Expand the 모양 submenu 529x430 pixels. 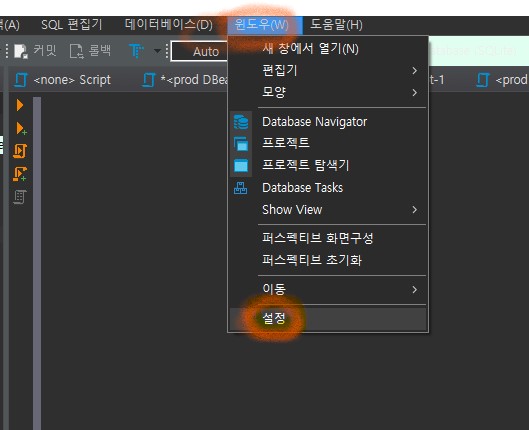pyautogui.click(x=328, y=92)
